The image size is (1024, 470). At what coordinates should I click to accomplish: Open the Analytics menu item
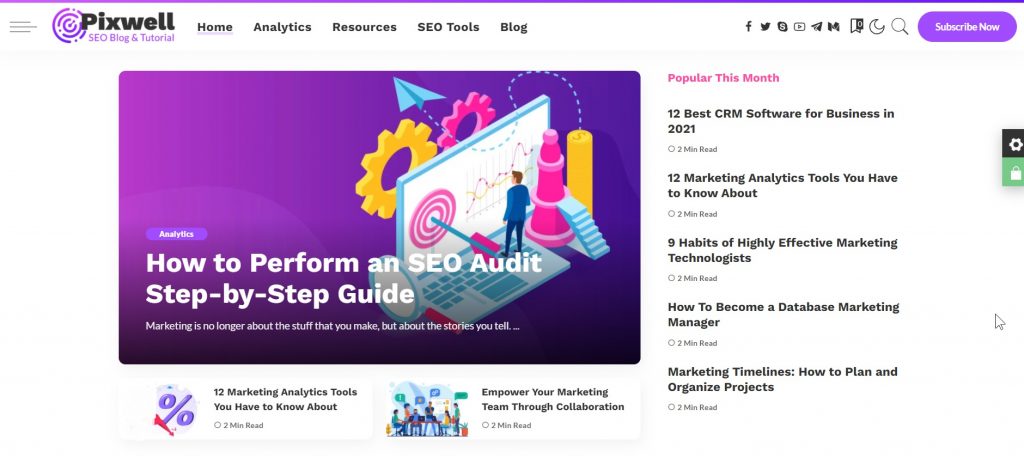pos(282,27)
